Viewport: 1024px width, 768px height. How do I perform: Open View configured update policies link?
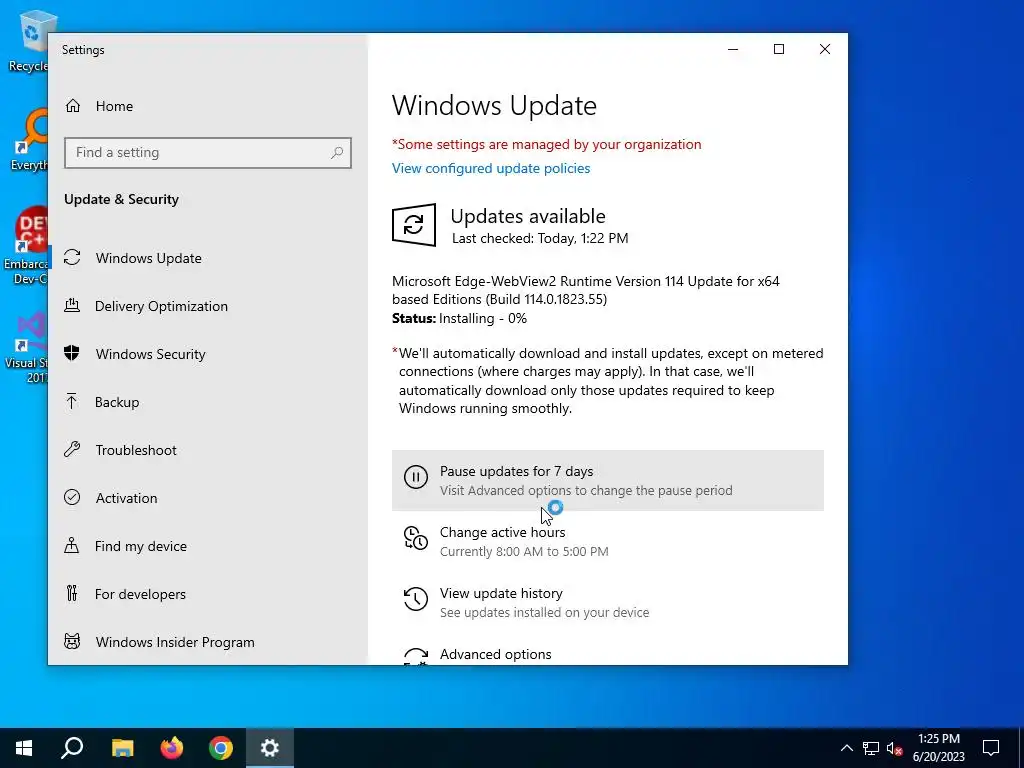[x=491, y=168]
